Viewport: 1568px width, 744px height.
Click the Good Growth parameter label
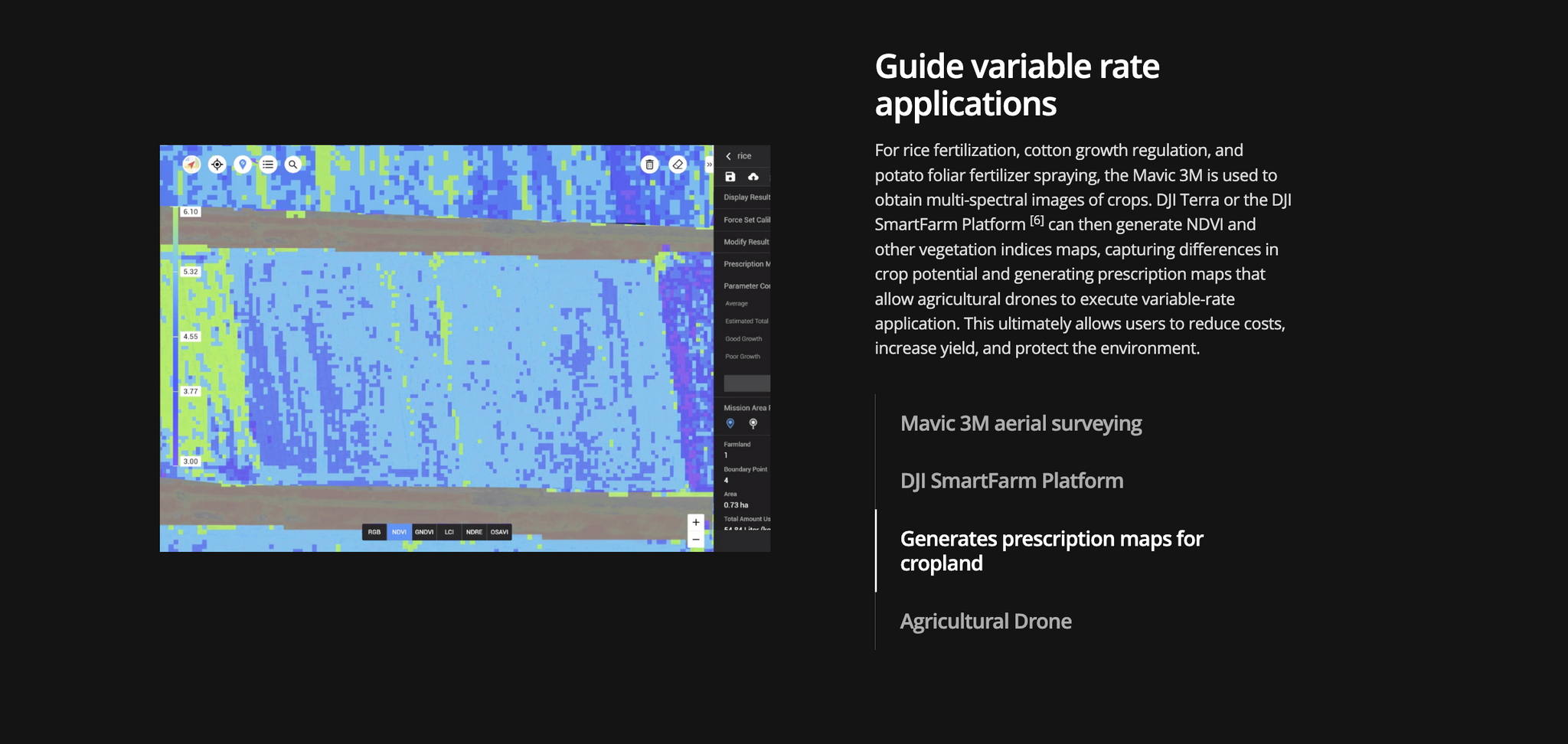tap(743, 339)
